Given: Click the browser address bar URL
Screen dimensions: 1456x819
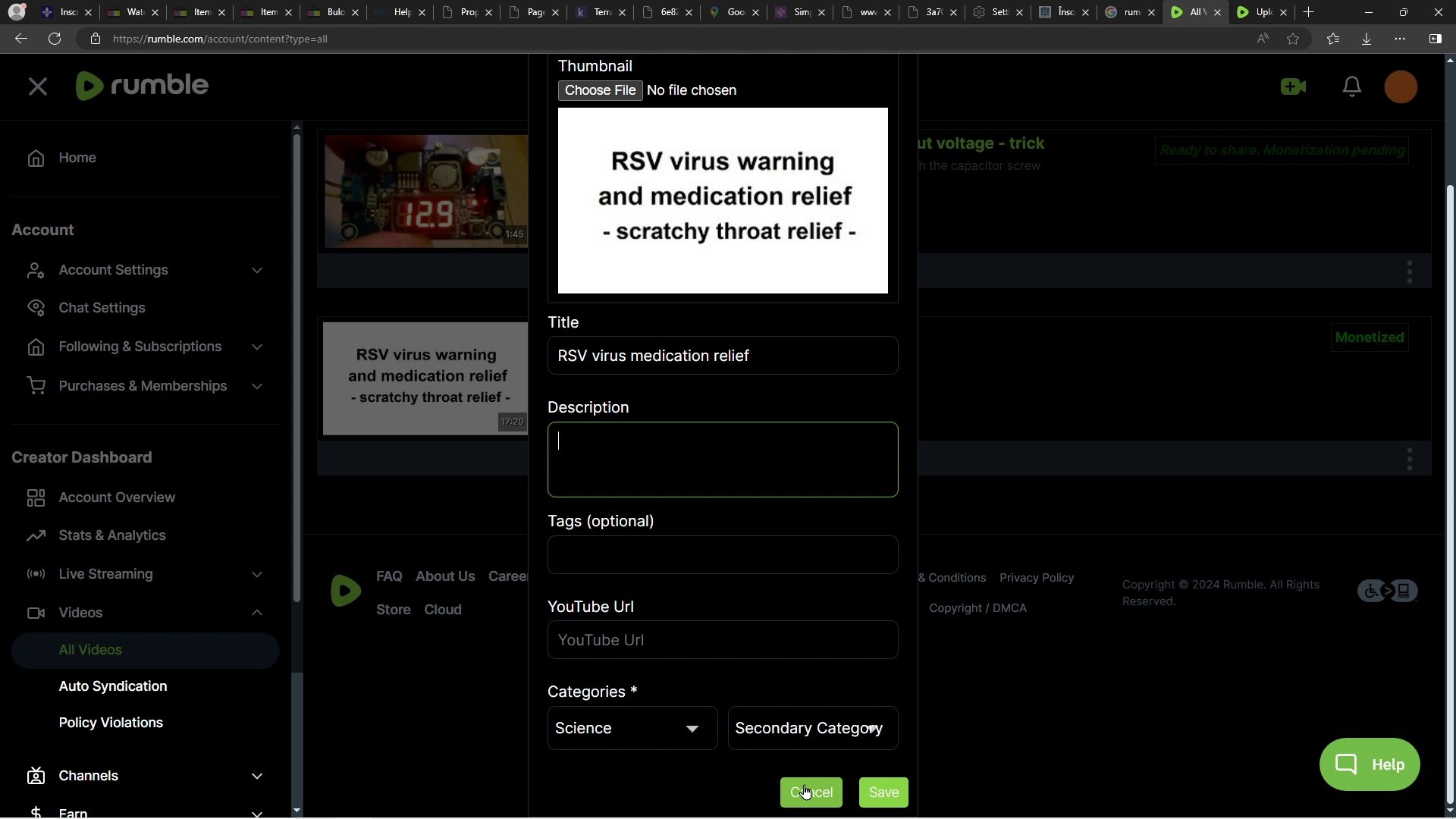Looking at the screenshot, I should pyautogui.click(x=220, y=39).
